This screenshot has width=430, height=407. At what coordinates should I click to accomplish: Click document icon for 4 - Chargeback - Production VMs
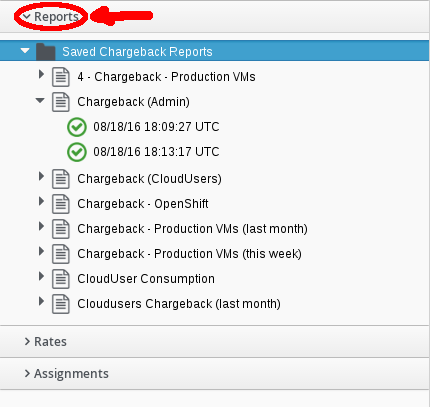(61, 77)
